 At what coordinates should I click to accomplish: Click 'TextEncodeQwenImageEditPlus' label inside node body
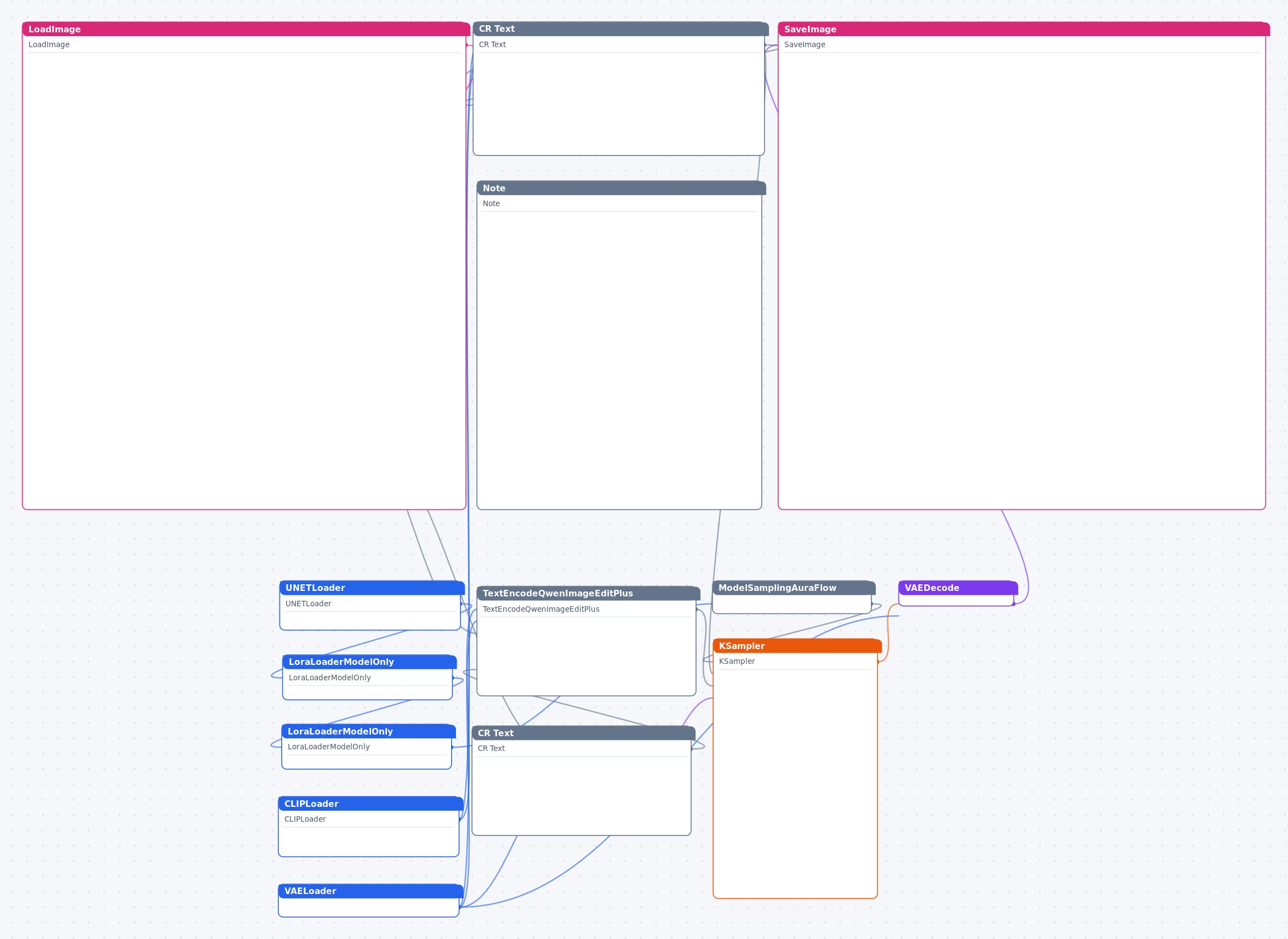click(540, 609)
